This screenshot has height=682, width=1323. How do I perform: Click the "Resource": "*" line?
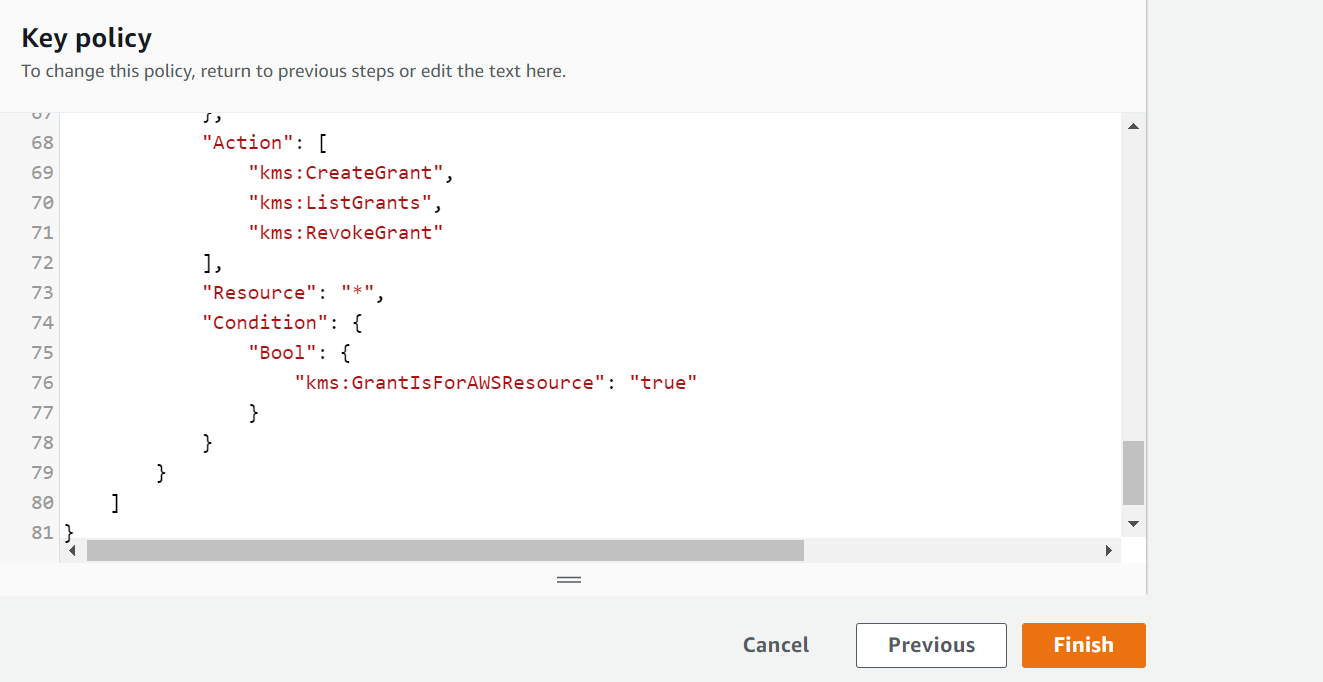click(x=293, y=293)
